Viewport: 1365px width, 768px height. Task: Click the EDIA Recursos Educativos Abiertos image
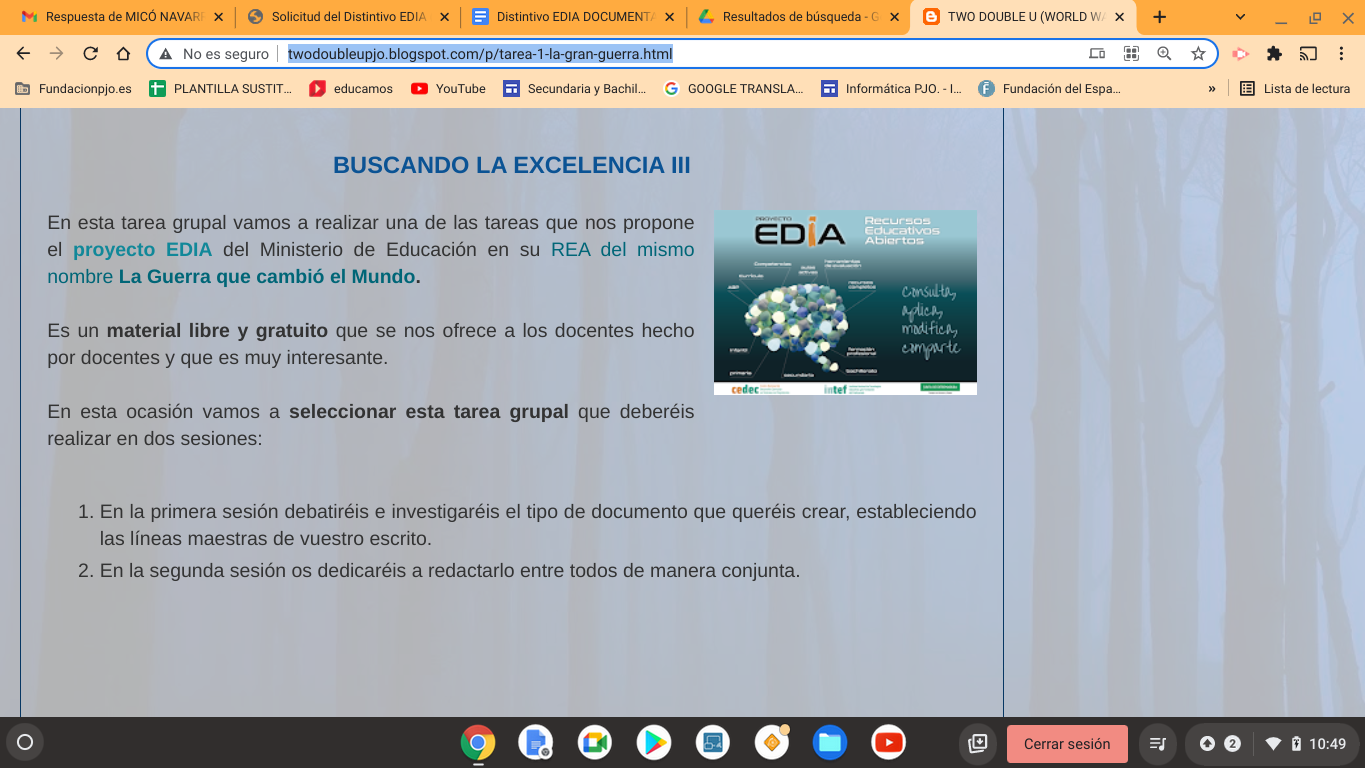click(845, 302)
